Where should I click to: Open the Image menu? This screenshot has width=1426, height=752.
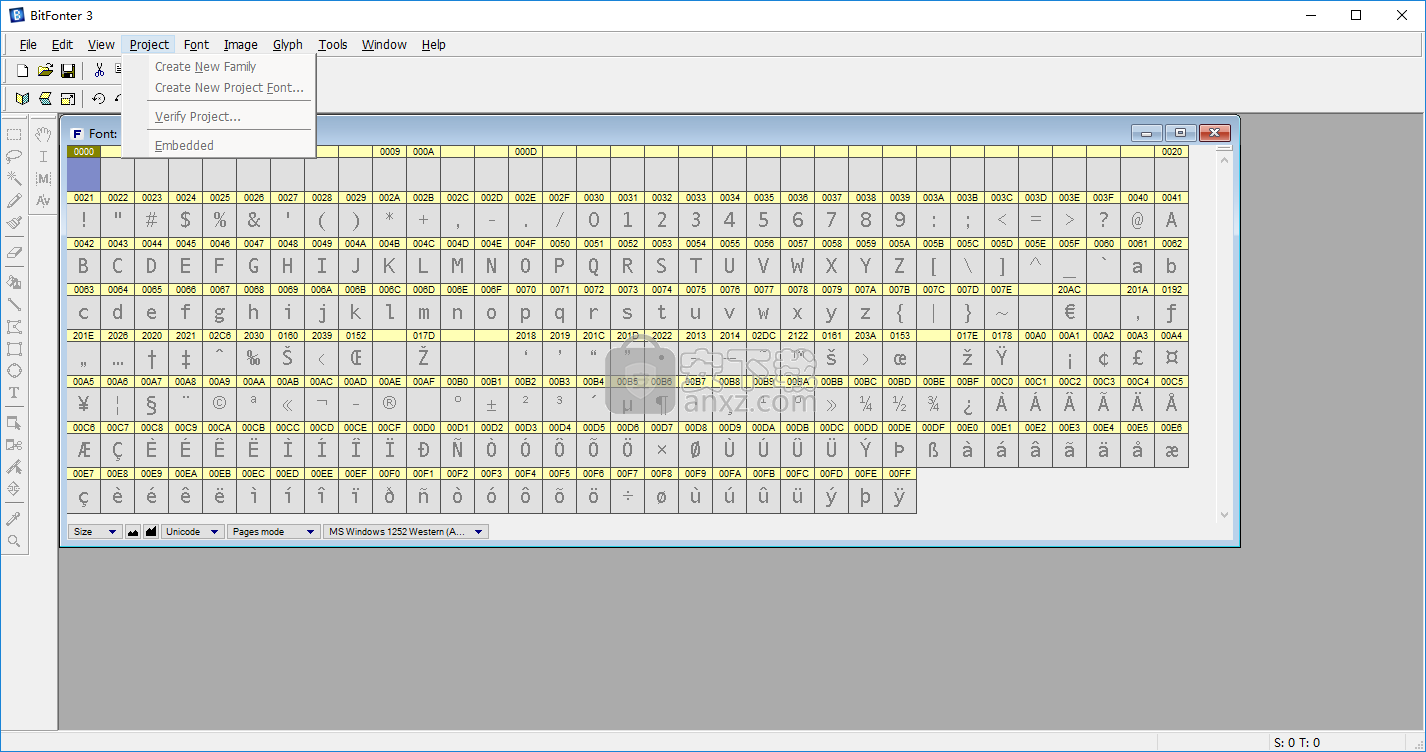tap(240, 44)
